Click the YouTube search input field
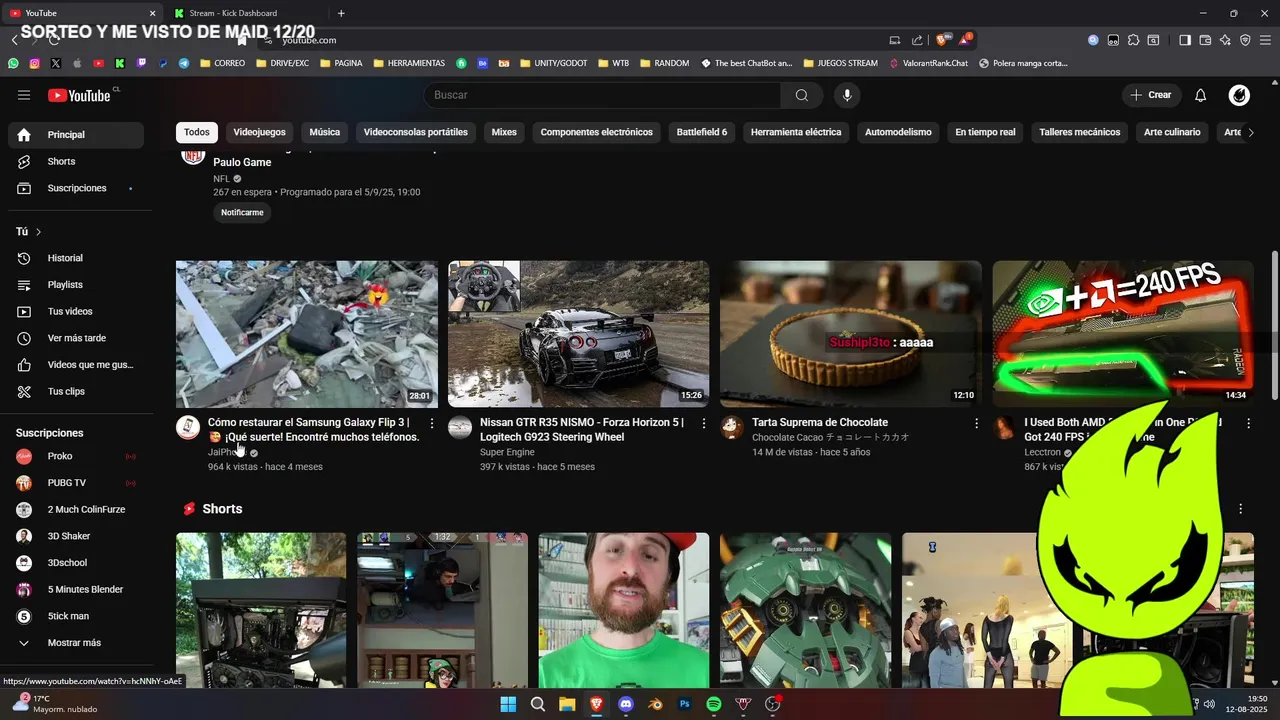The height and width of the screenshot is (720, 1280). pos(603,95)
